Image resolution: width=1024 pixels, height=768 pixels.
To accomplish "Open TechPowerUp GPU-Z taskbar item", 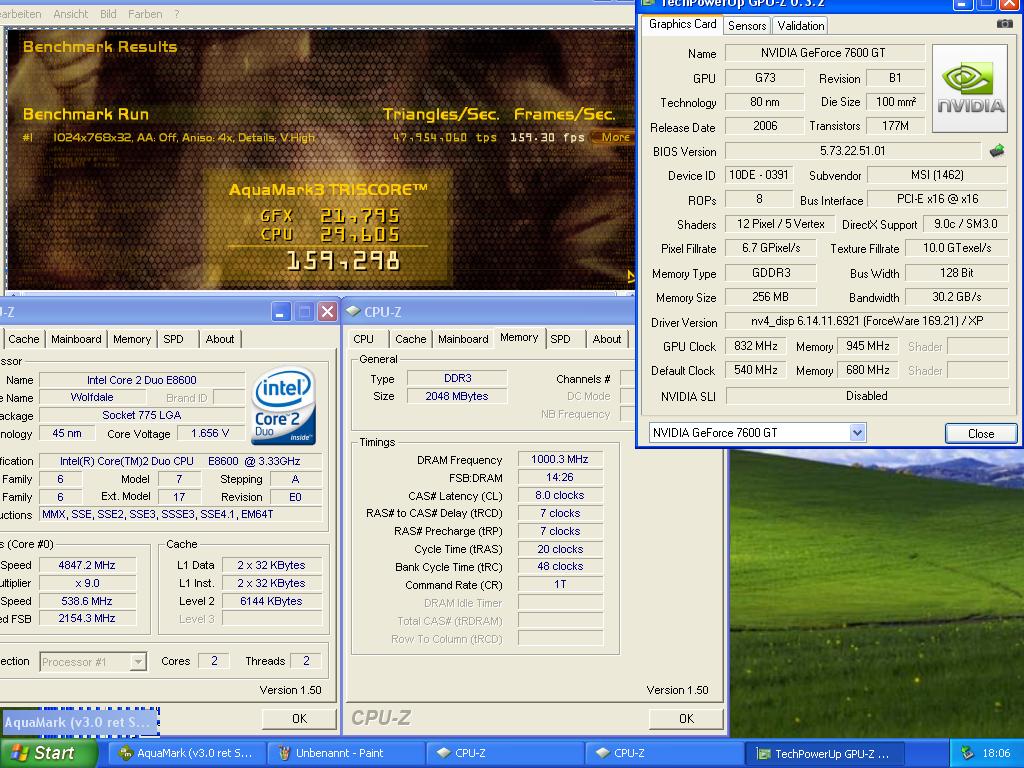I will point(825,753).
